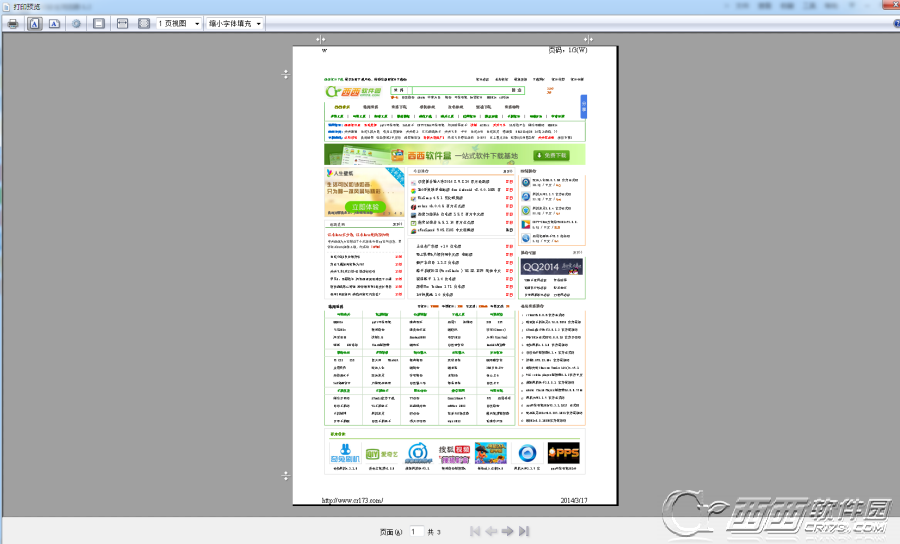Select Landscape page orientation
Image resolution: width=900 pixels, height=544 pixels.
tap(55, 24)
